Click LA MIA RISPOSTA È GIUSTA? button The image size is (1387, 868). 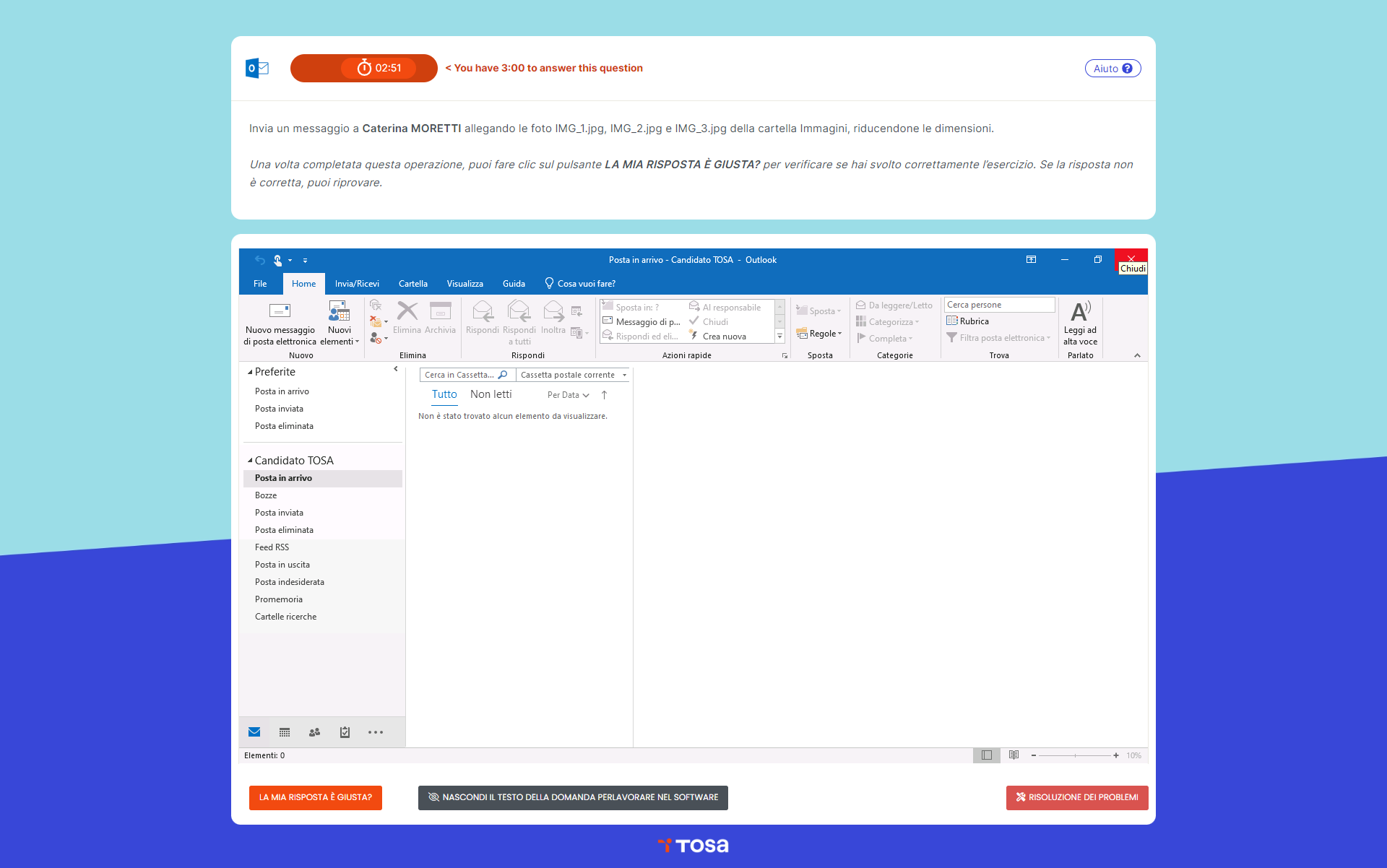coord(316,797)
